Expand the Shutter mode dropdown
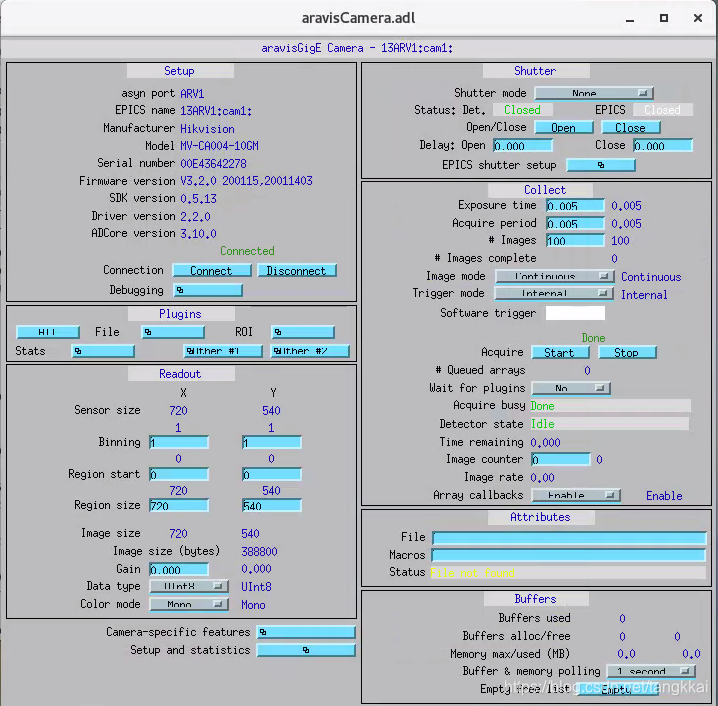Screen dimensions: 718x706 [x=594, y=93]
